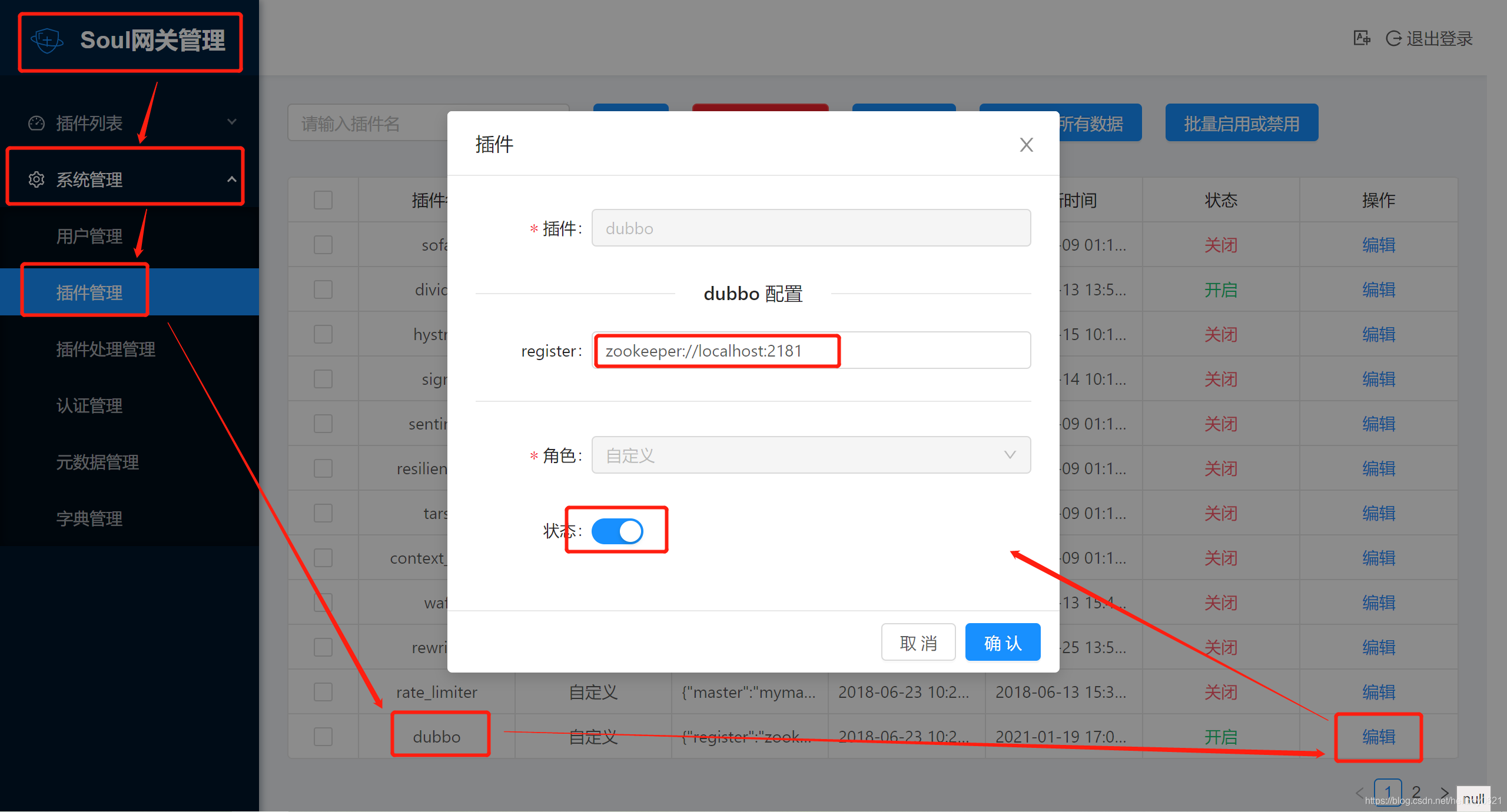Open the role dropdown selector
This screenshot has width=1507, height=812.
click(811, 455)
